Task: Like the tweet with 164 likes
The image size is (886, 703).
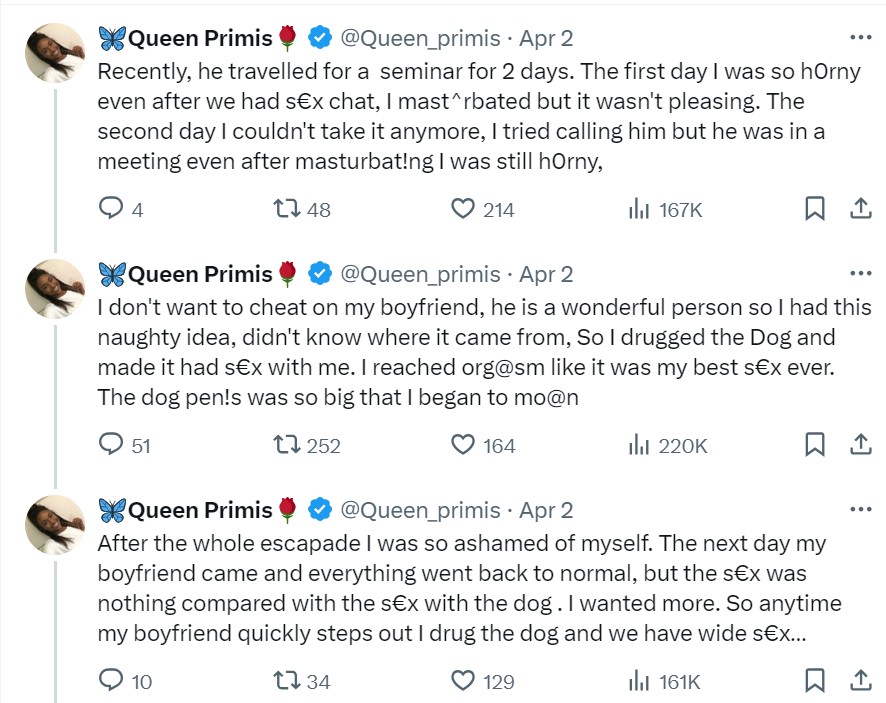Action: [x=462, y=445]
